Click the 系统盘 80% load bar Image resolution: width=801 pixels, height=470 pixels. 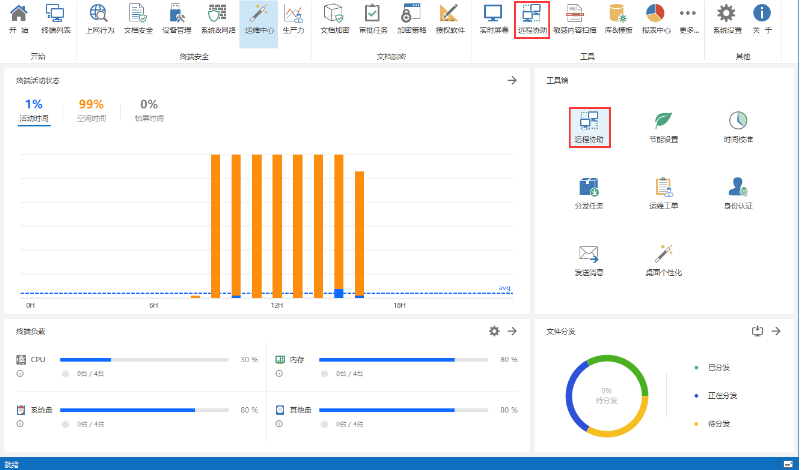coord(144,410)
